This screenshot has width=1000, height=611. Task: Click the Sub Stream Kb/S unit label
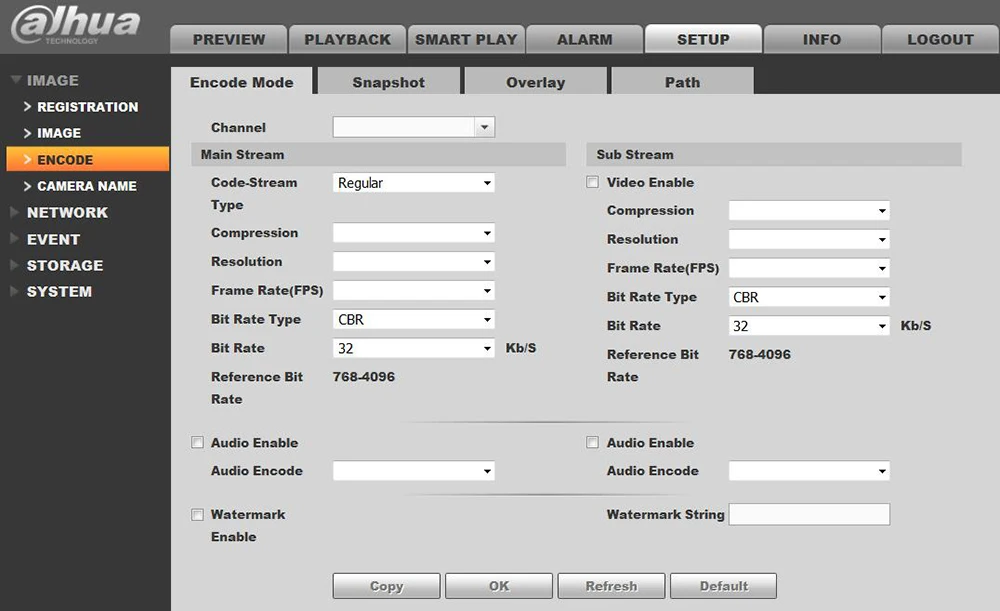(916, 325)
